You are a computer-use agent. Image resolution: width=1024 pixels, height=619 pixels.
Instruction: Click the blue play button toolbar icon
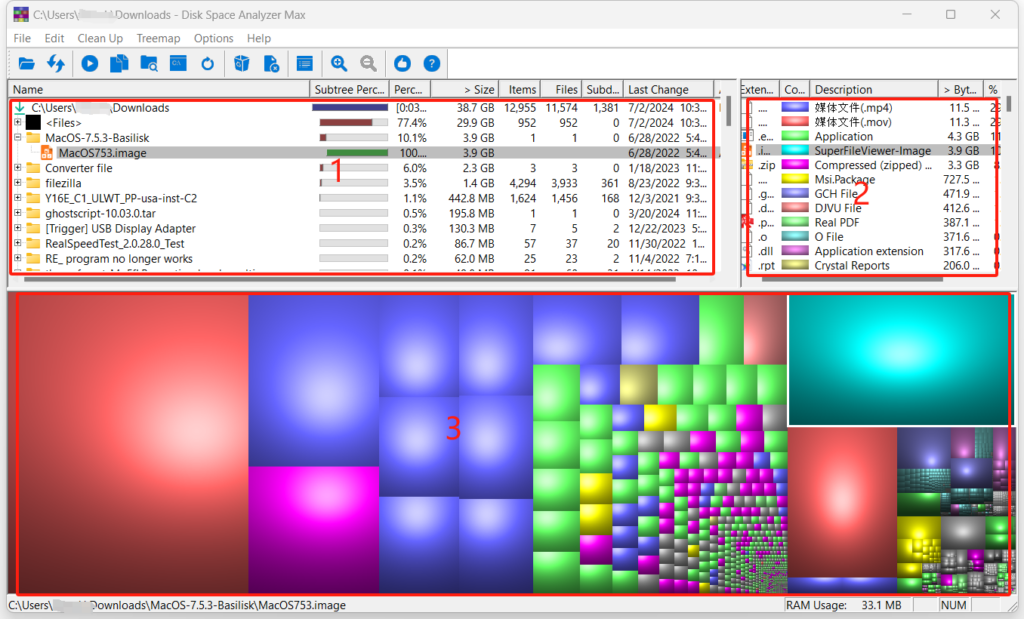[x=89, y=63]
